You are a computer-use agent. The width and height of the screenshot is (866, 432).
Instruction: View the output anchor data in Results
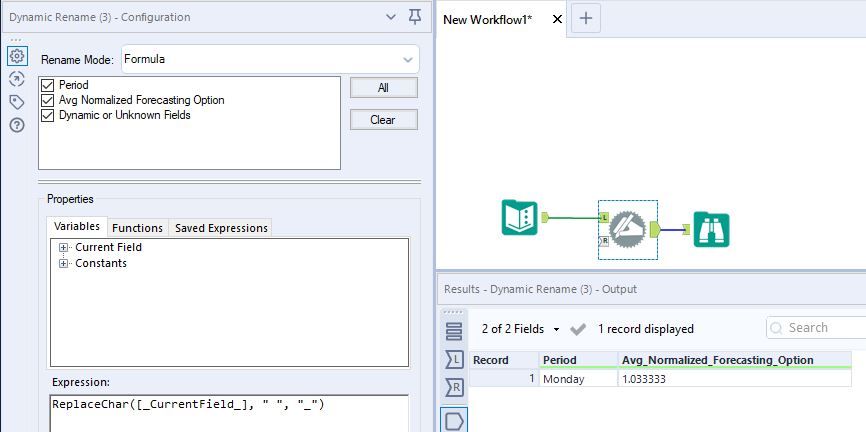[454, 421]
